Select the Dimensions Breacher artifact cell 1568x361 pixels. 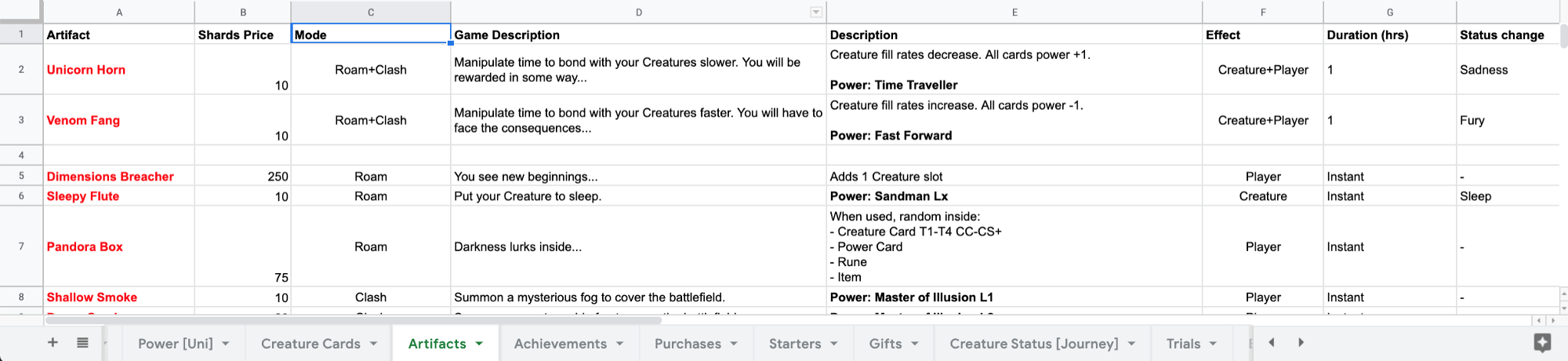(x=118, y=177)
